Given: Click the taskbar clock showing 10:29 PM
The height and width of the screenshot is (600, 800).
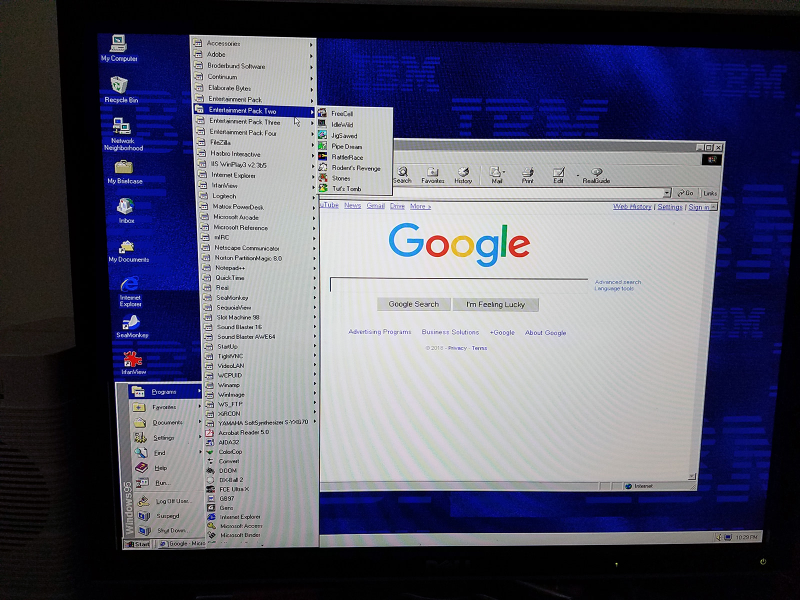Looking at the screenshot, I should pos(746,537).
